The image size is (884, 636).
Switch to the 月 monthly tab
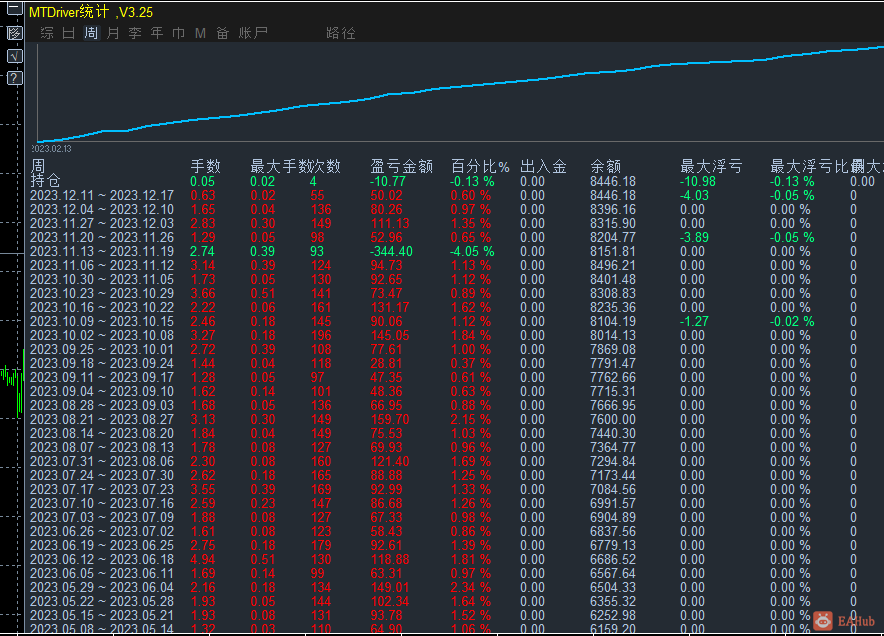[x=113, y=33]
